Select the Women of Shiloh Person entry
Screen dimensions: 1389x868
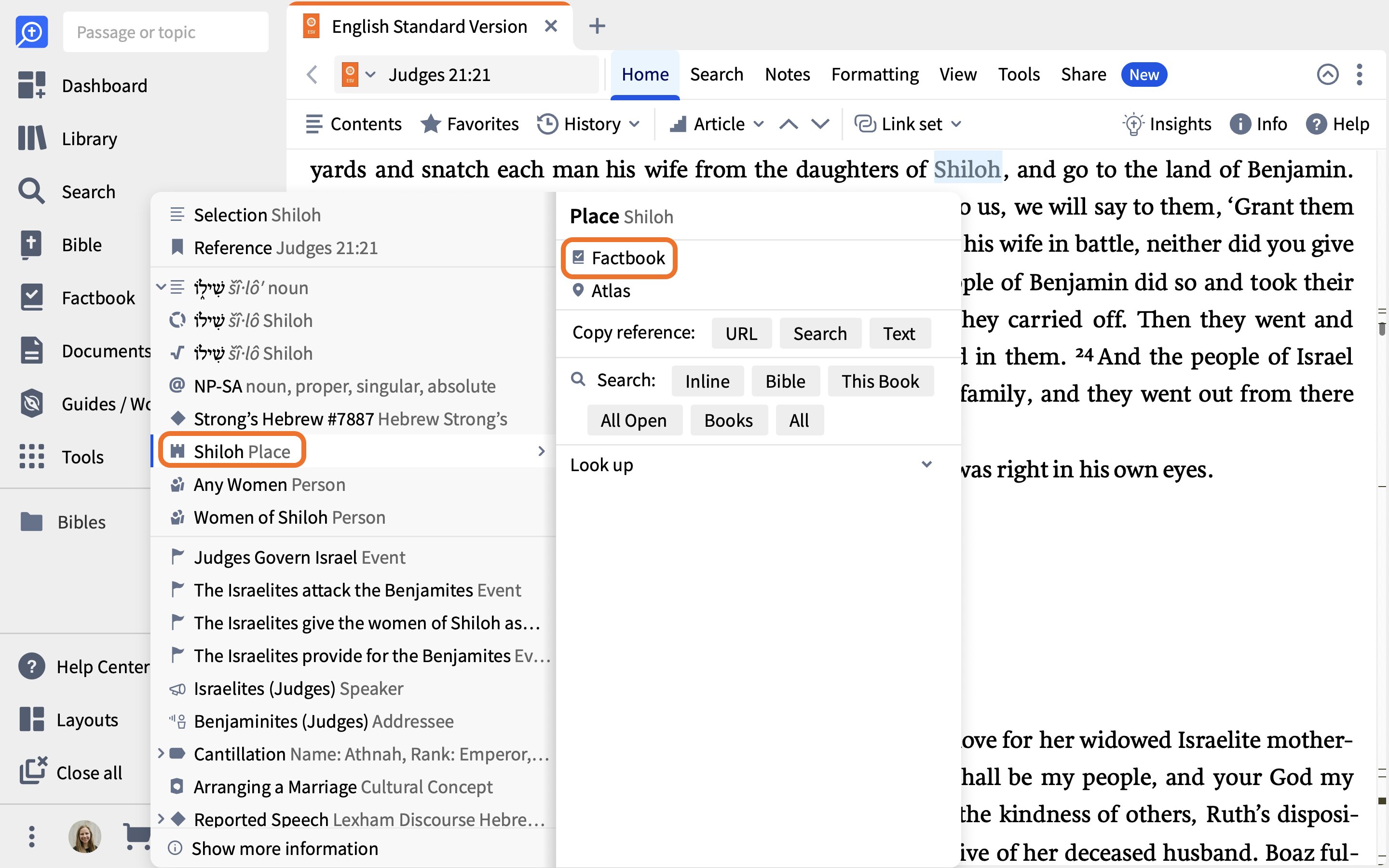(353, 517)
